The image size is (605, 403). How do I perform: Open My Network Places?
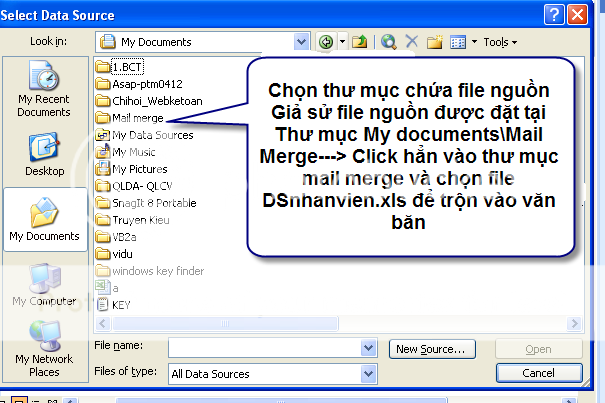tap(44, 349)
